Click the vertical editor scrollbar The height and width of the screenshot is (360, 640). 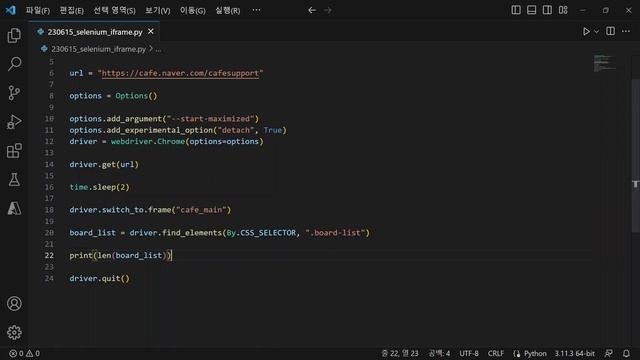pos(636,155)
